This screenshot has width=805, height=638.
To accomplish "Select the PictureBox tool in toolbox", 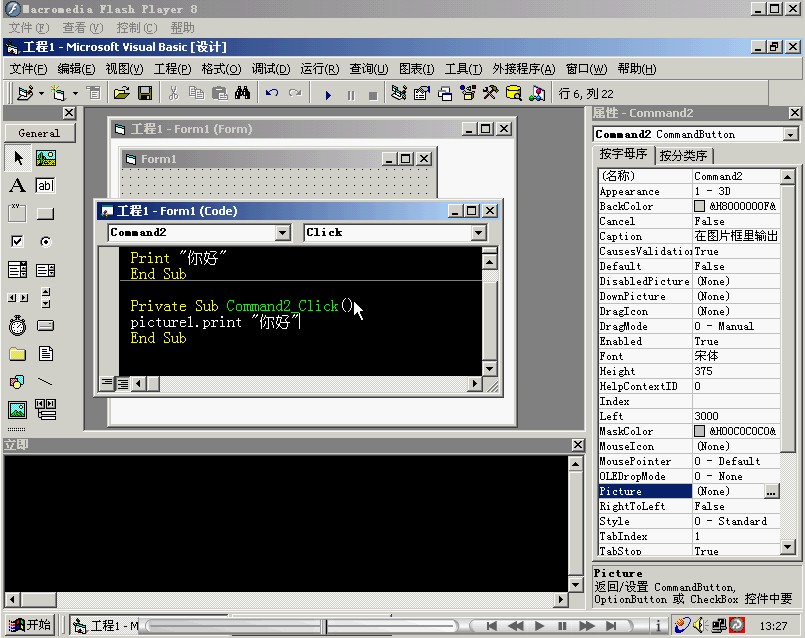I will [x=46, y=158].
